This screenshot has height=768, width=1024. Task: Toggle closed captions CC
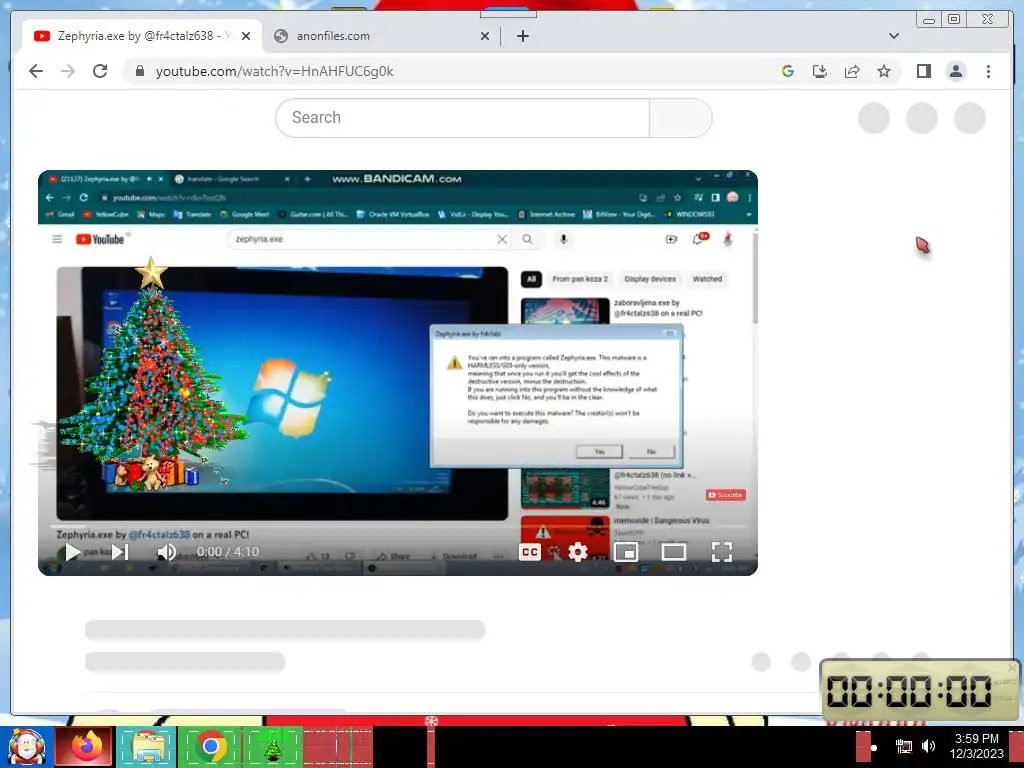(530, 552)
